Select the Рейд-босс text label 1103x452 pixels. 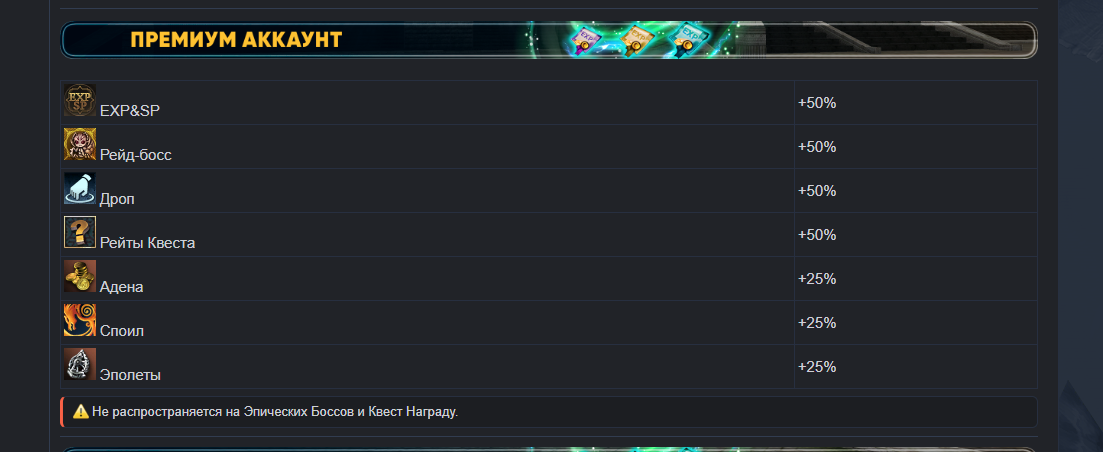(x=136, y=155)
